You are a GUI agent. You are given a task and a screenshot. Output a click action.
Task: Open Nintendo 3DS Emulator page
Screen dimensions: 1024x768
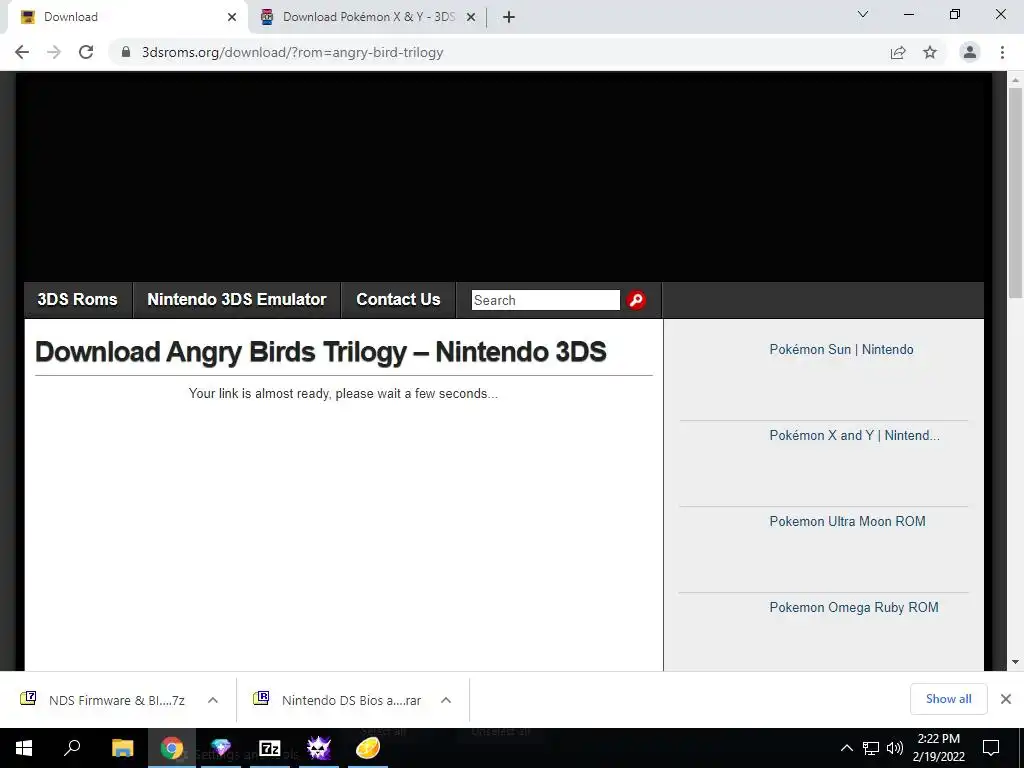[236, 300]
